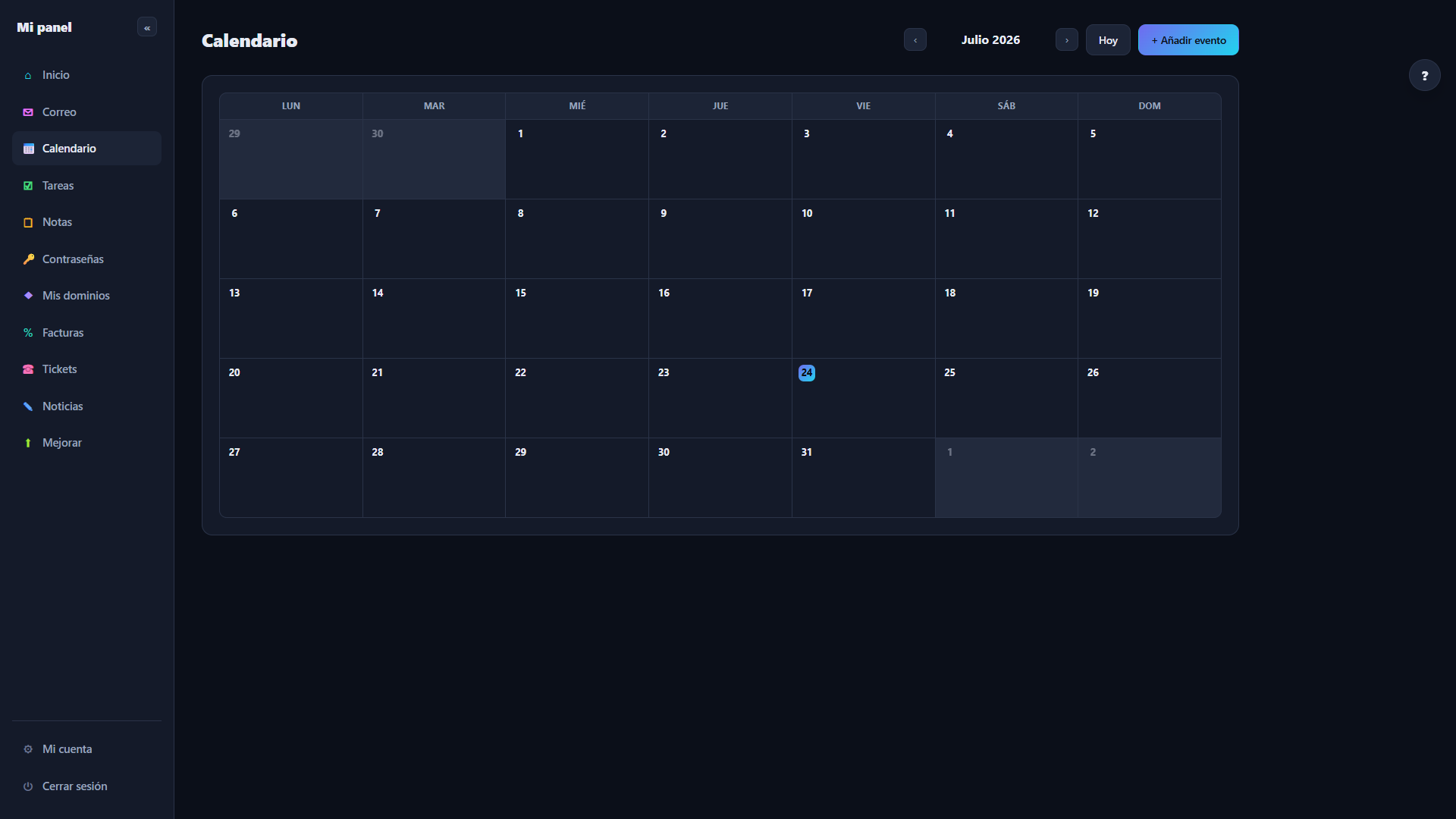Click the LUN column header
This screenshot has width=1456, height=819.
290,106
